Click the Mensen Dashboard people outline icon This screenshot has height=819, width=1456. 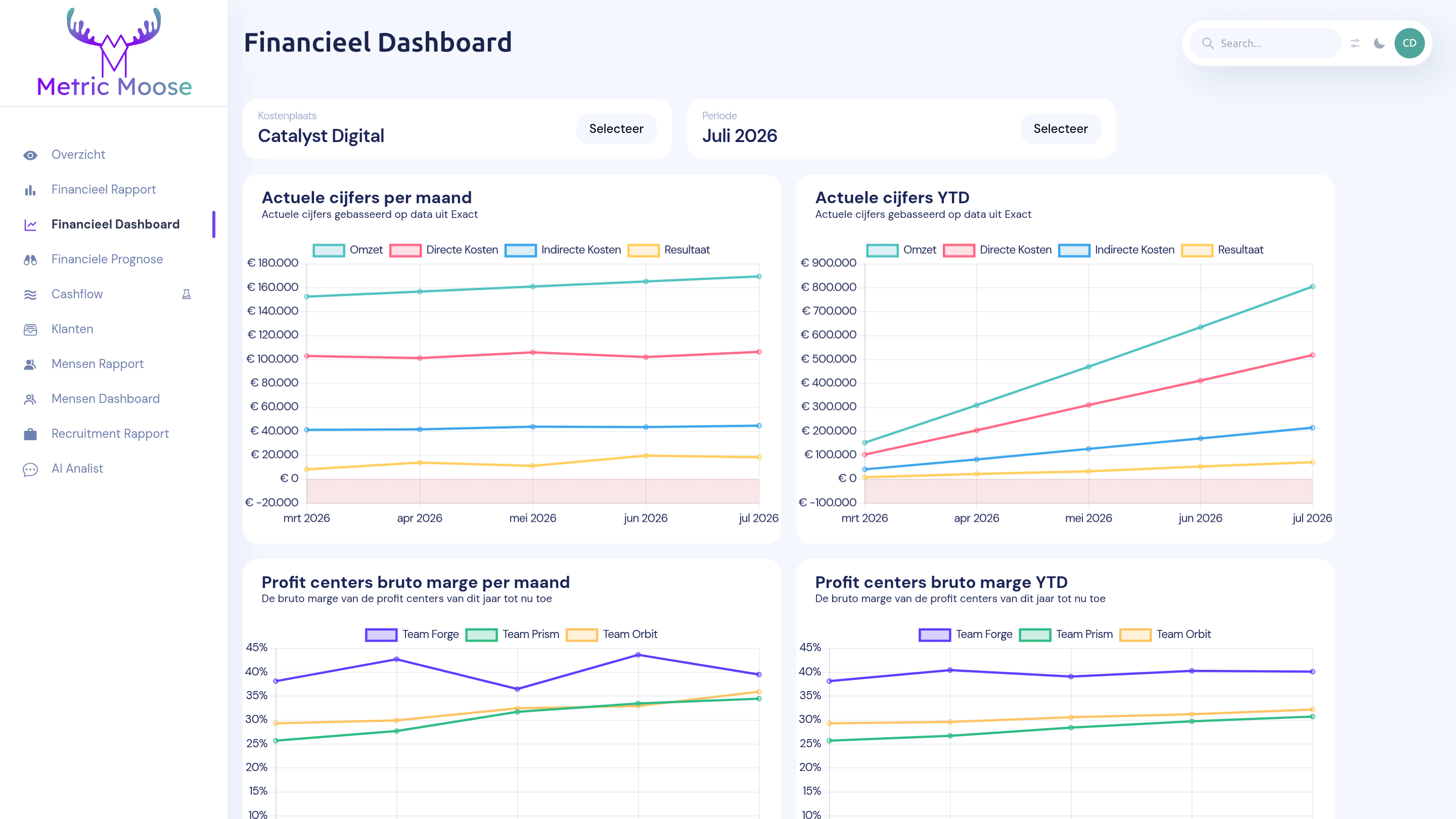30,399
